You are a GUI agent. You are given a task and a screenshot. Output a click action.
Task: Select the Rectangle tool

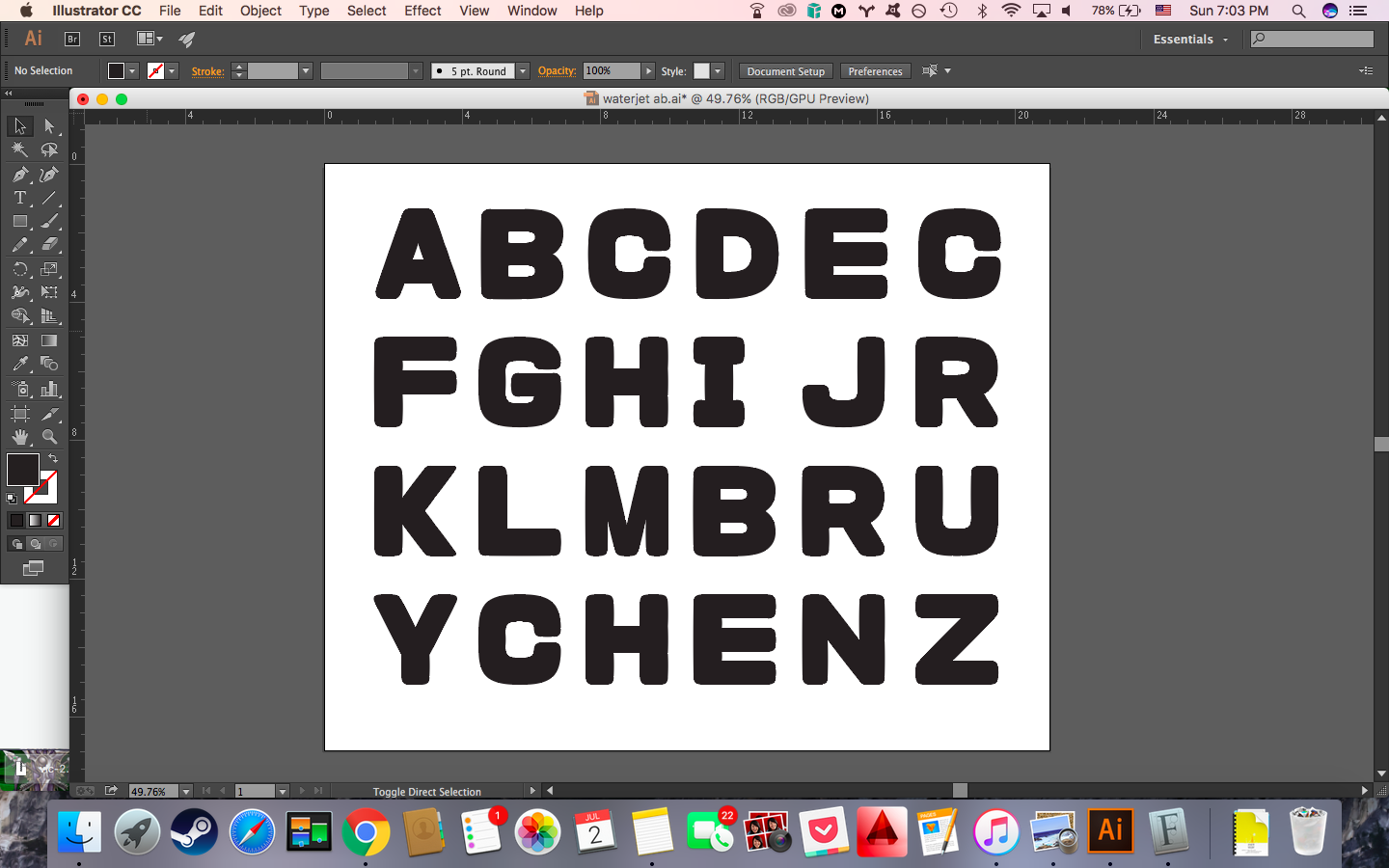click(20, 222)
